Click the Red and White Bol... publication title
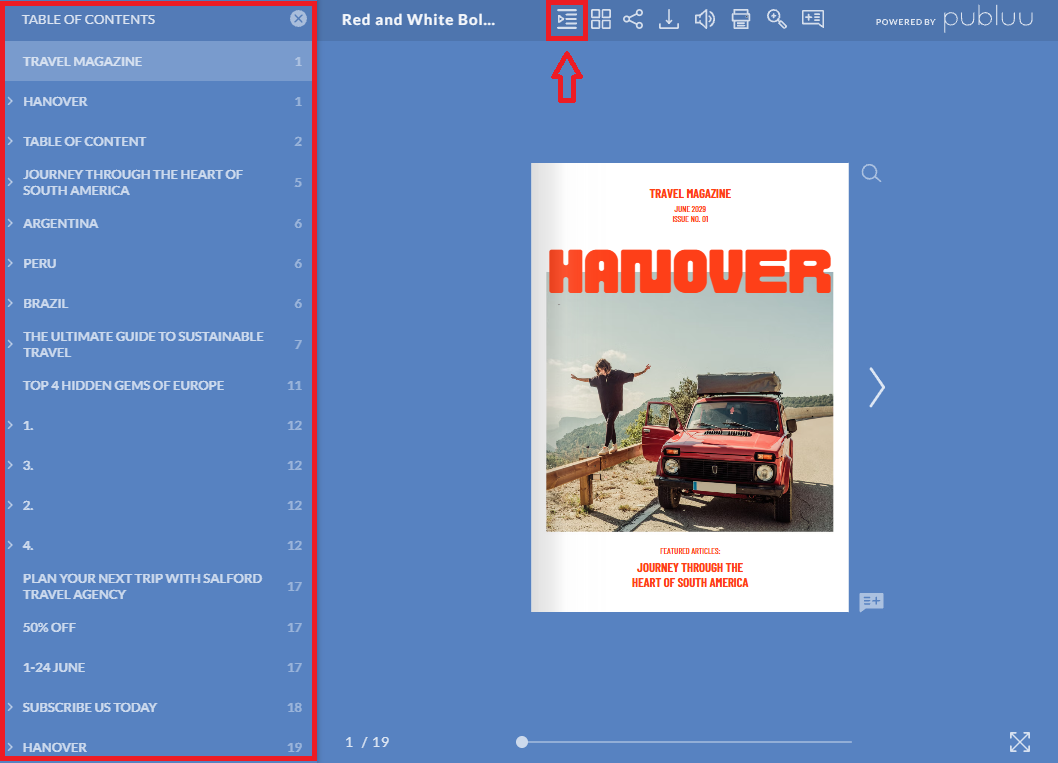The height and width of the screenshot is (763, 1058). (x=418, y=20)
